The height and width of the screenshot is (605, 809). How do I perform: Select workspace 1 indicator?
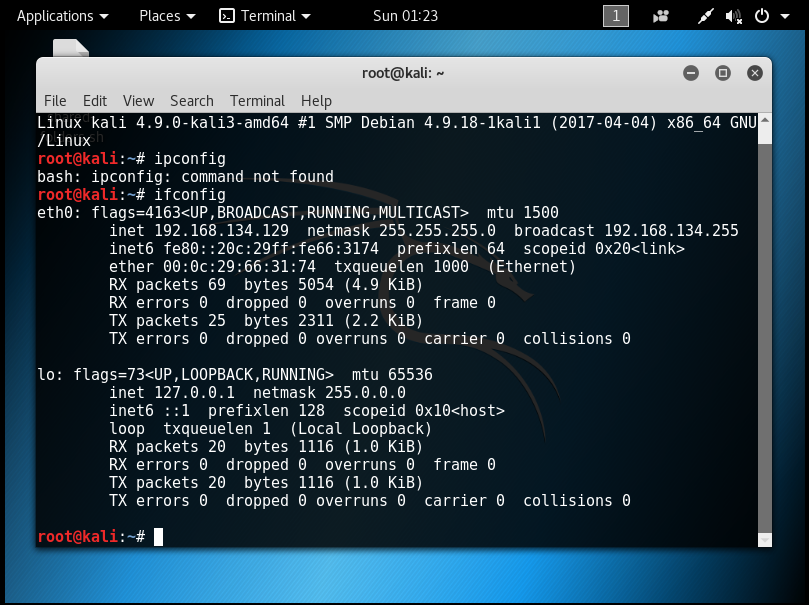pyautogui.click(x=616, y=16)
